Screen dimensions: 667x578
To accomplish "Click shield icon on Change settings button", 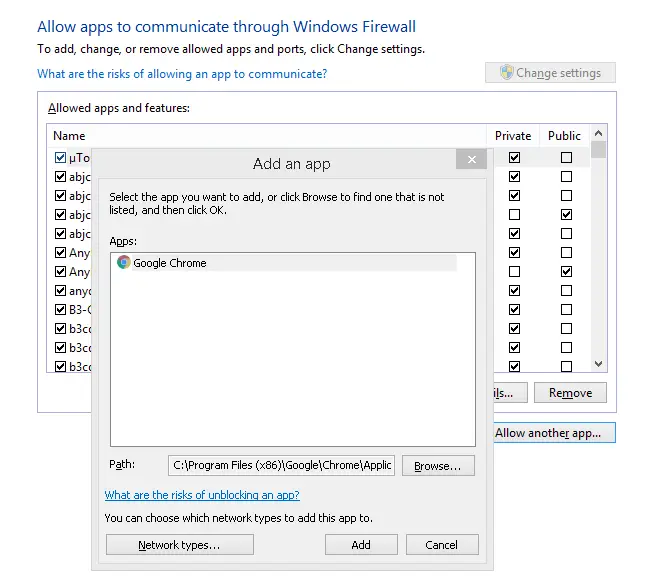I will pos(506,72).
